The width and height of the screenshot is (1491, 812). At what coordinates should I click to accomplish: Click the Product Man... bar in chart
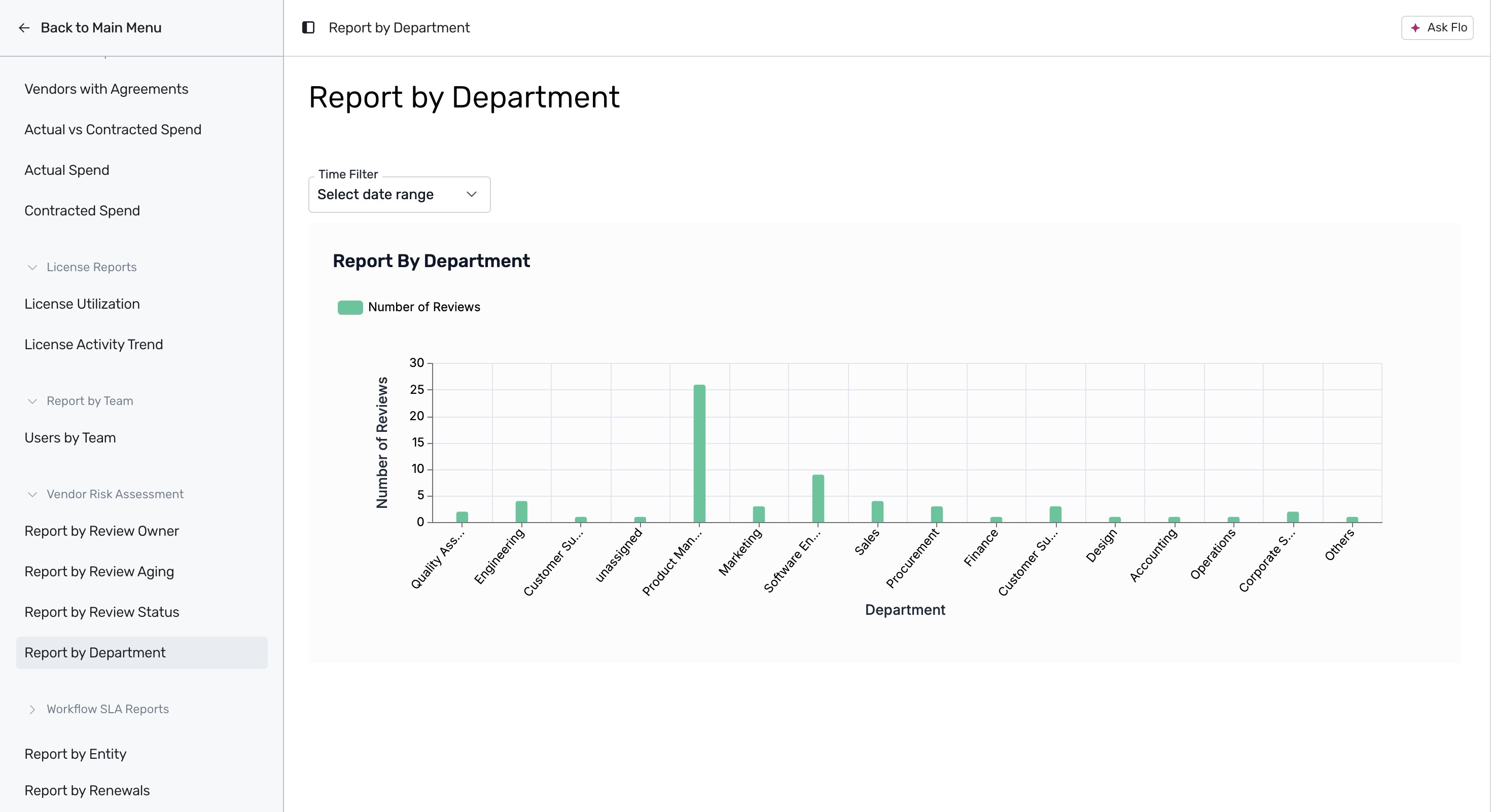click(x=699, y=454)
